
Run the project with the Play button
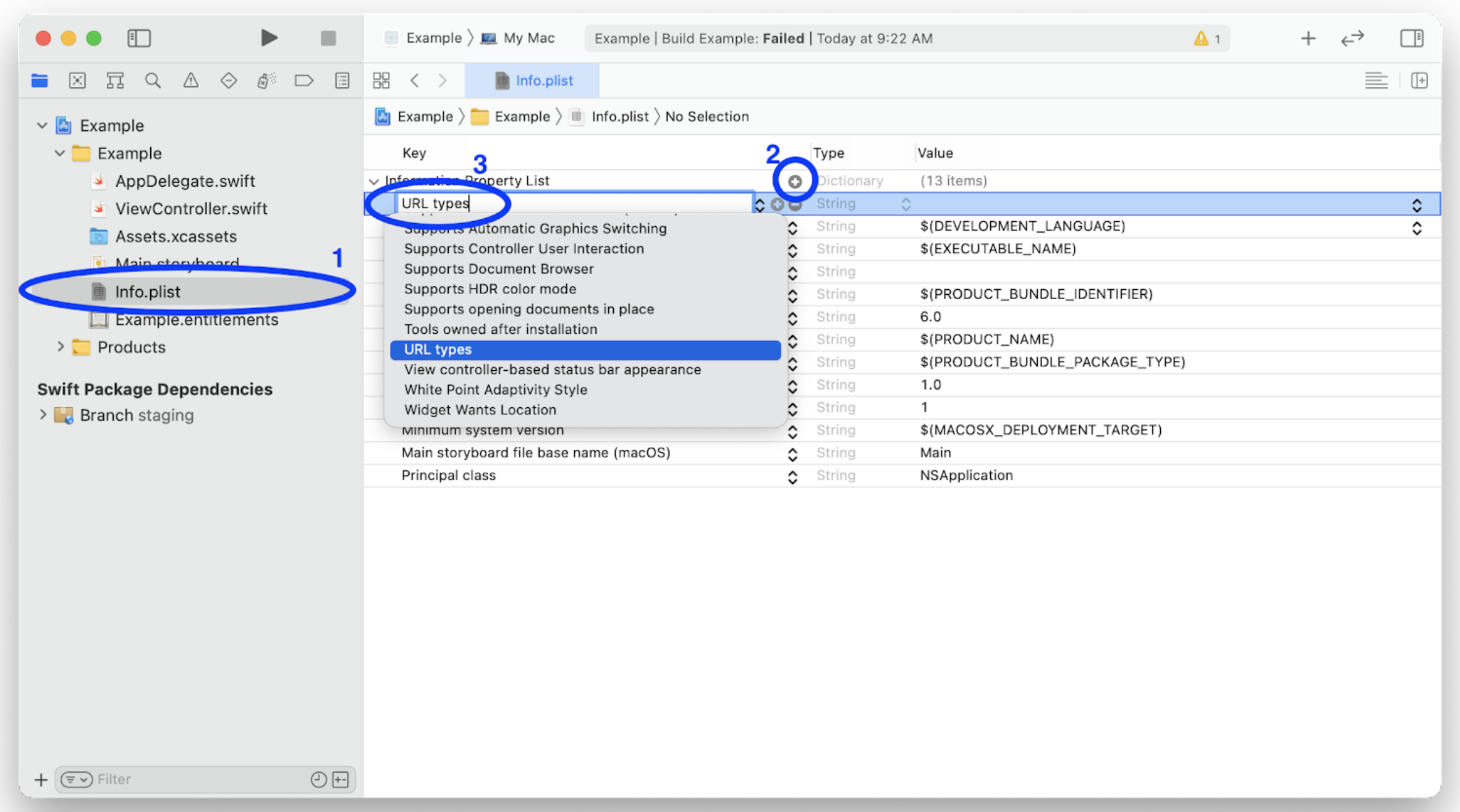tap(268, 38)
